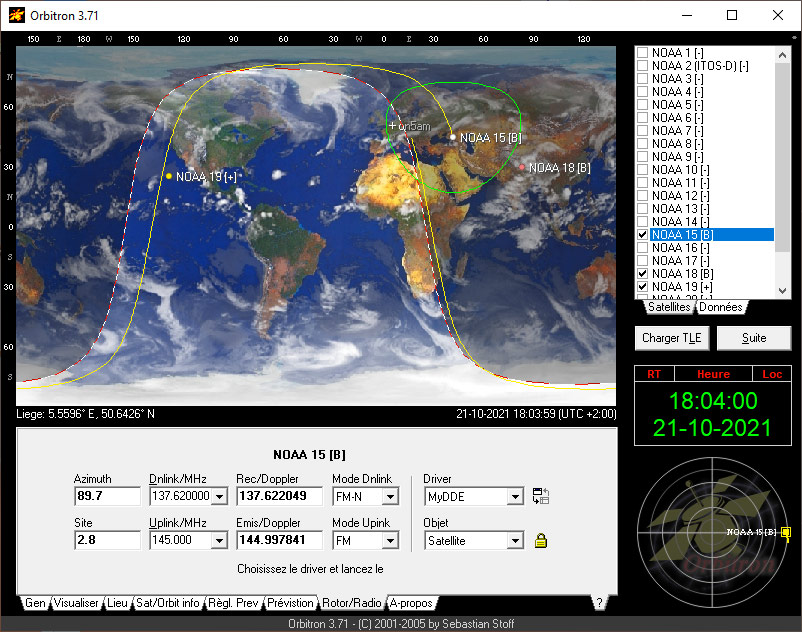
Task: Check the NOAA 17 [-] checkbox
Action: click(x=643, y=261)
